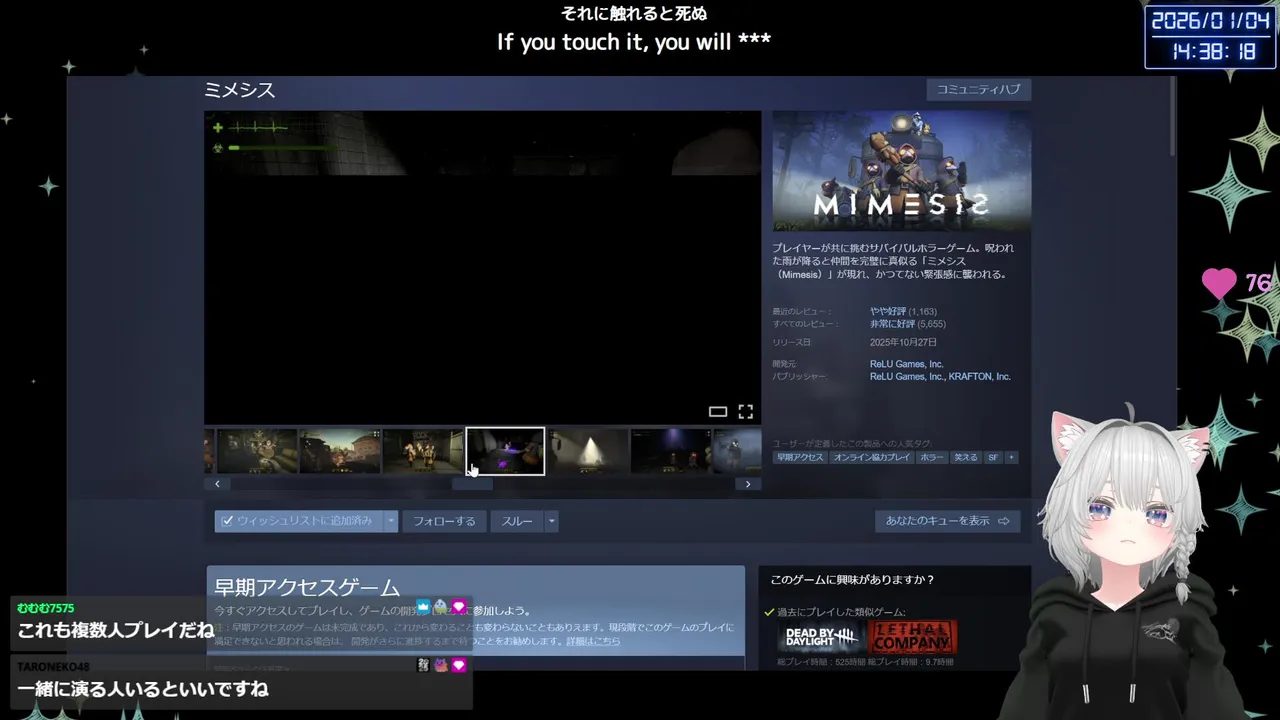Click chat username むむむ7575
1280x720 pixels.
(46, 608)
